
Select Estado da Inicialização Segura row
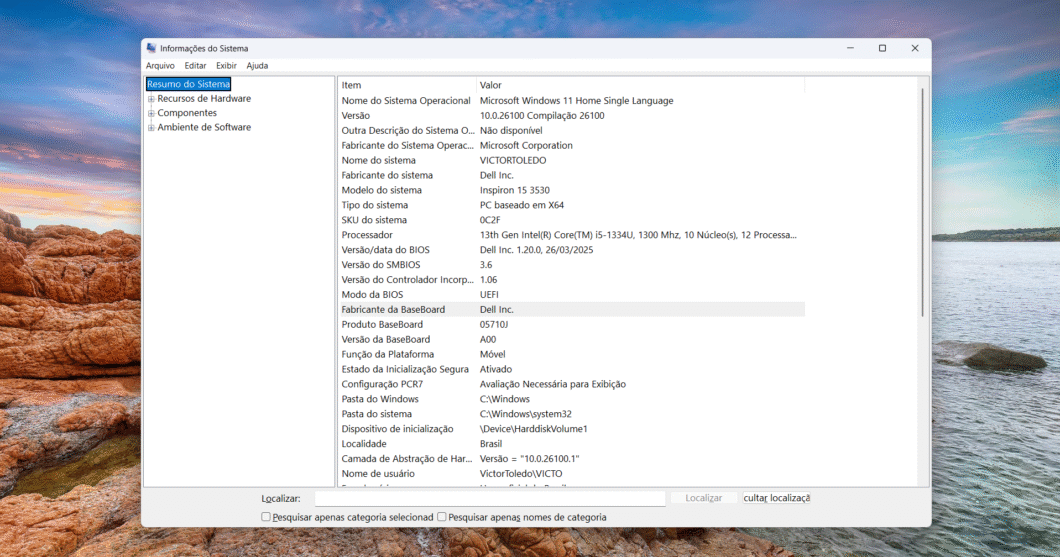[571, 369]
